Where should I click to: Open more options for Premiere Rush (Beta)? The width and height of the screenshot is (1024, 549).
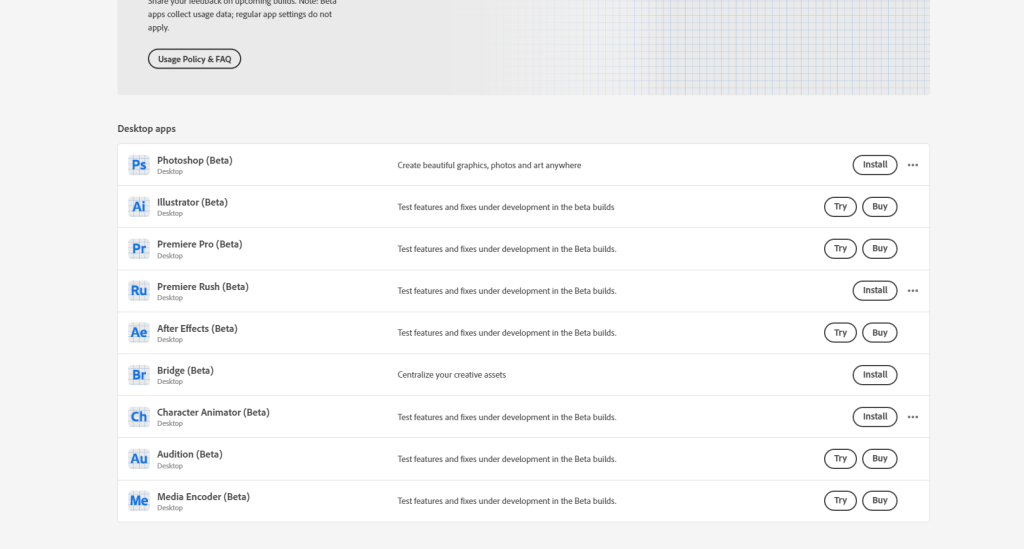pos(912,291)
